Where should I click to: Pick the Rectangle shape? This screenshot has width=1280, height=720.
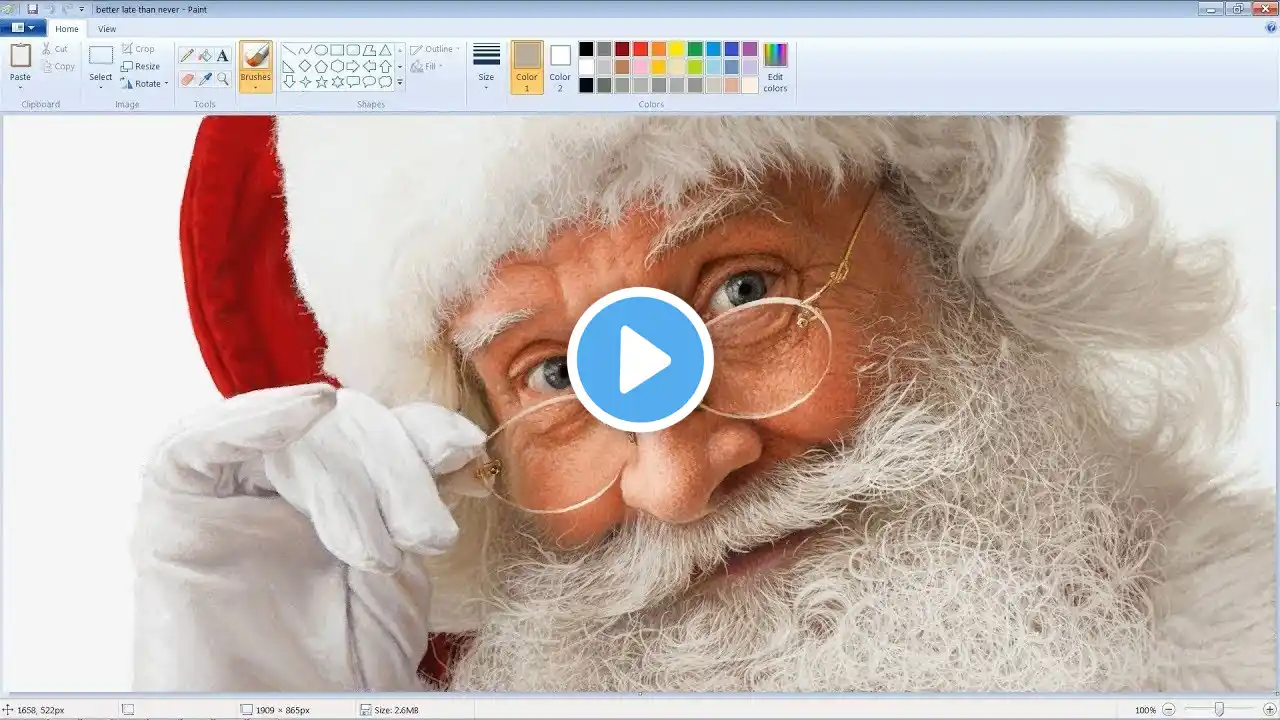pos(337,50)
